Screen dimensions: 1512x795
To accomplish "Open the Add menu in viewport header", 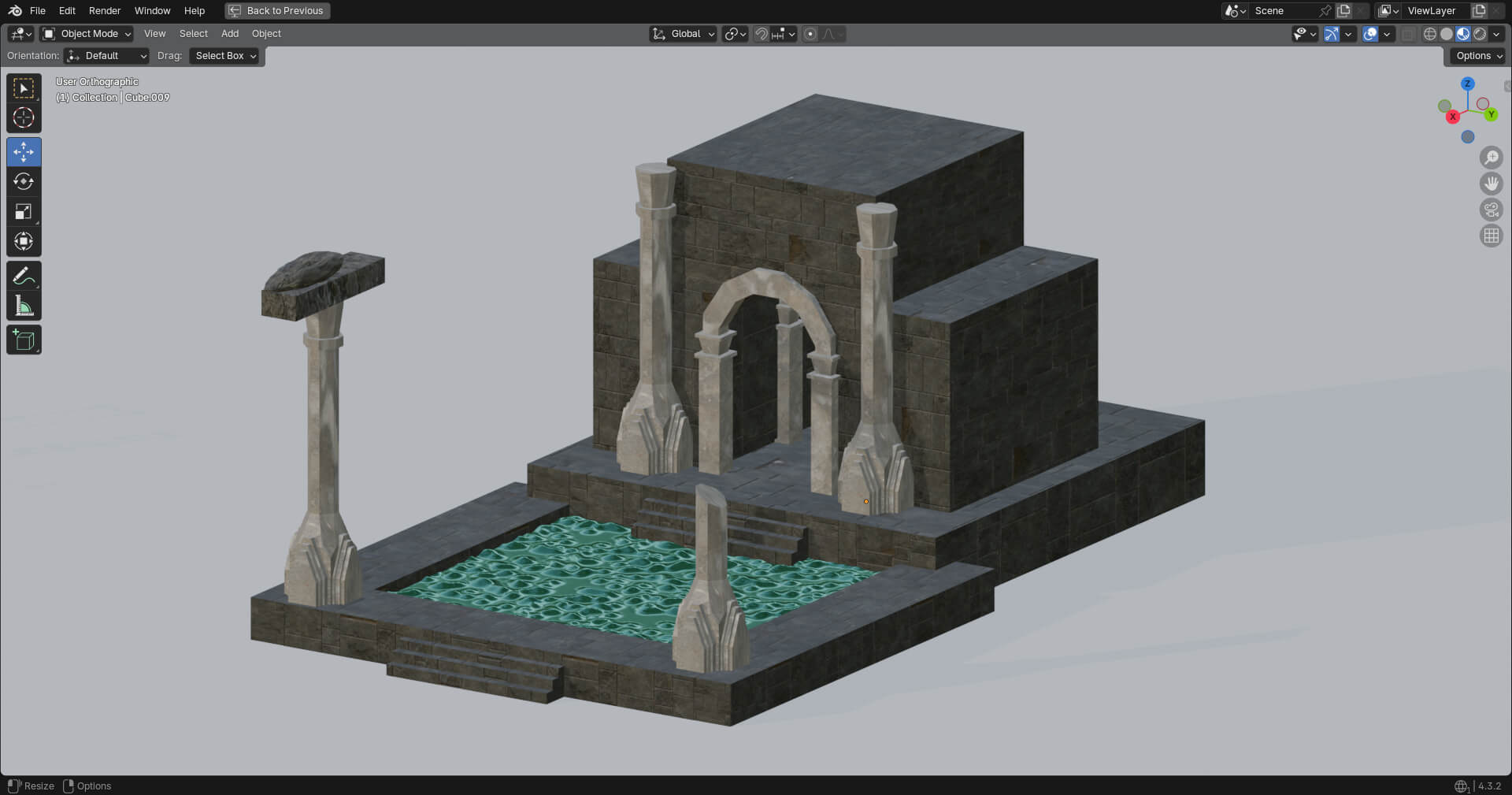I will [230, 34].
